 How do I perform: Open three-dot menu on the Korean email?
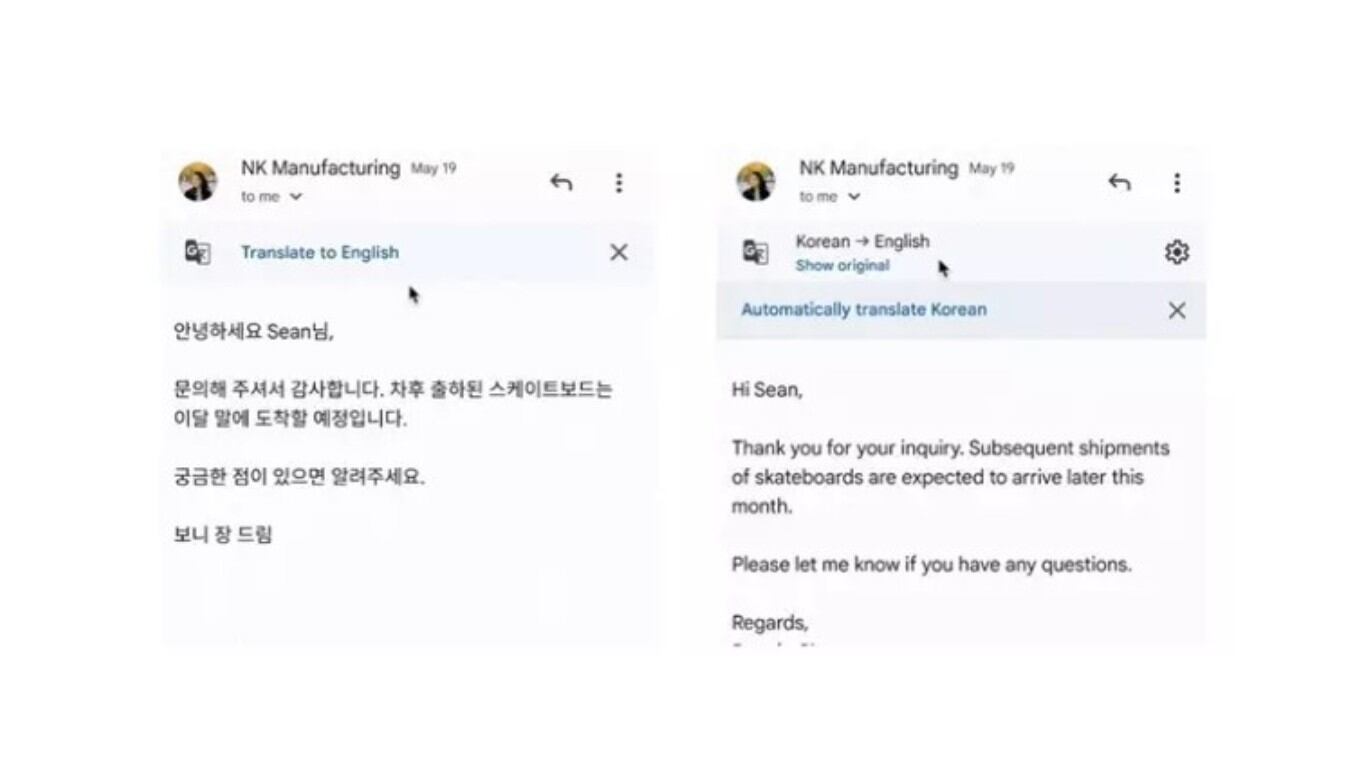619,182
